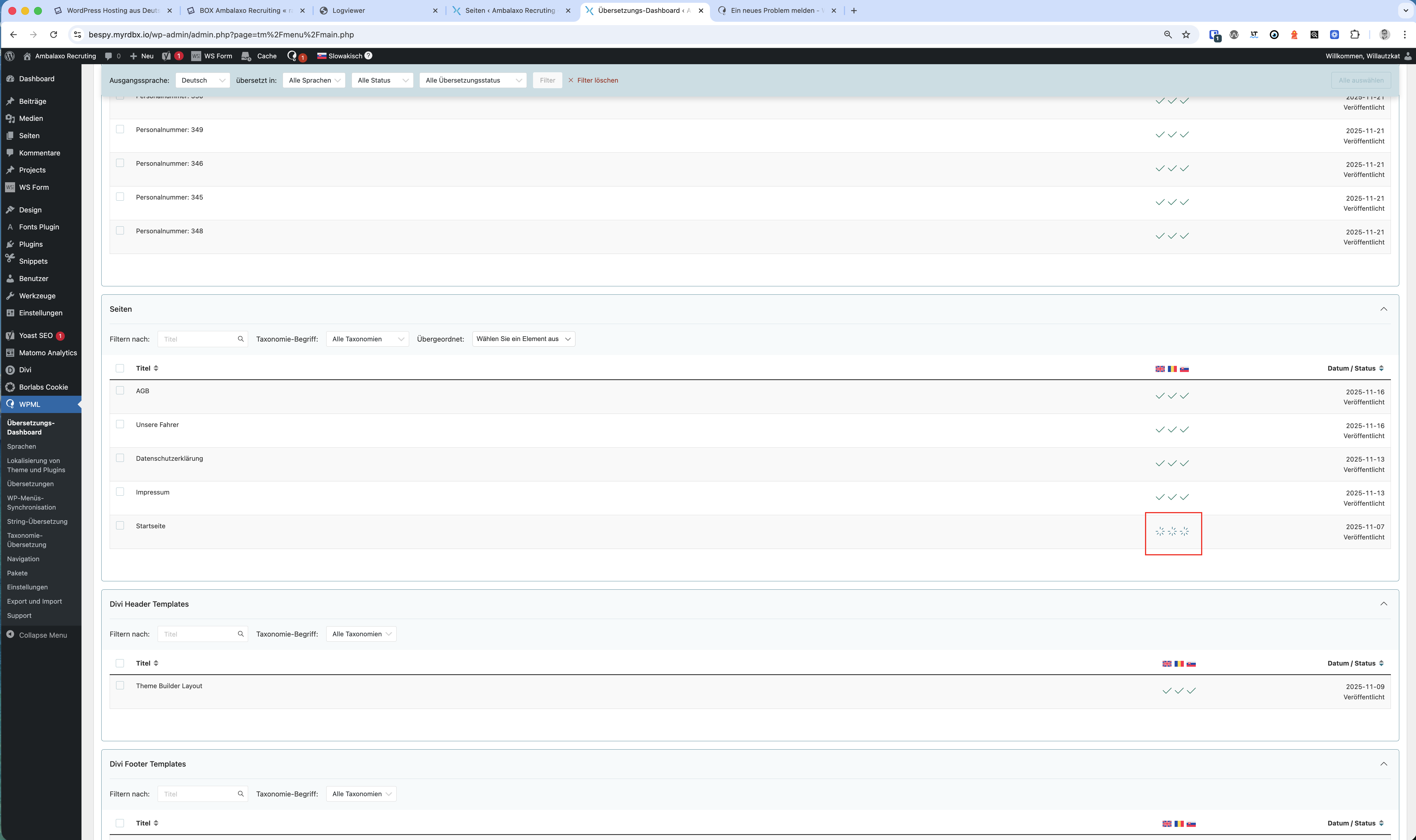The image size is (1416, 840).
Task: Click the Filter löschen link
Action: click(597, 80)
